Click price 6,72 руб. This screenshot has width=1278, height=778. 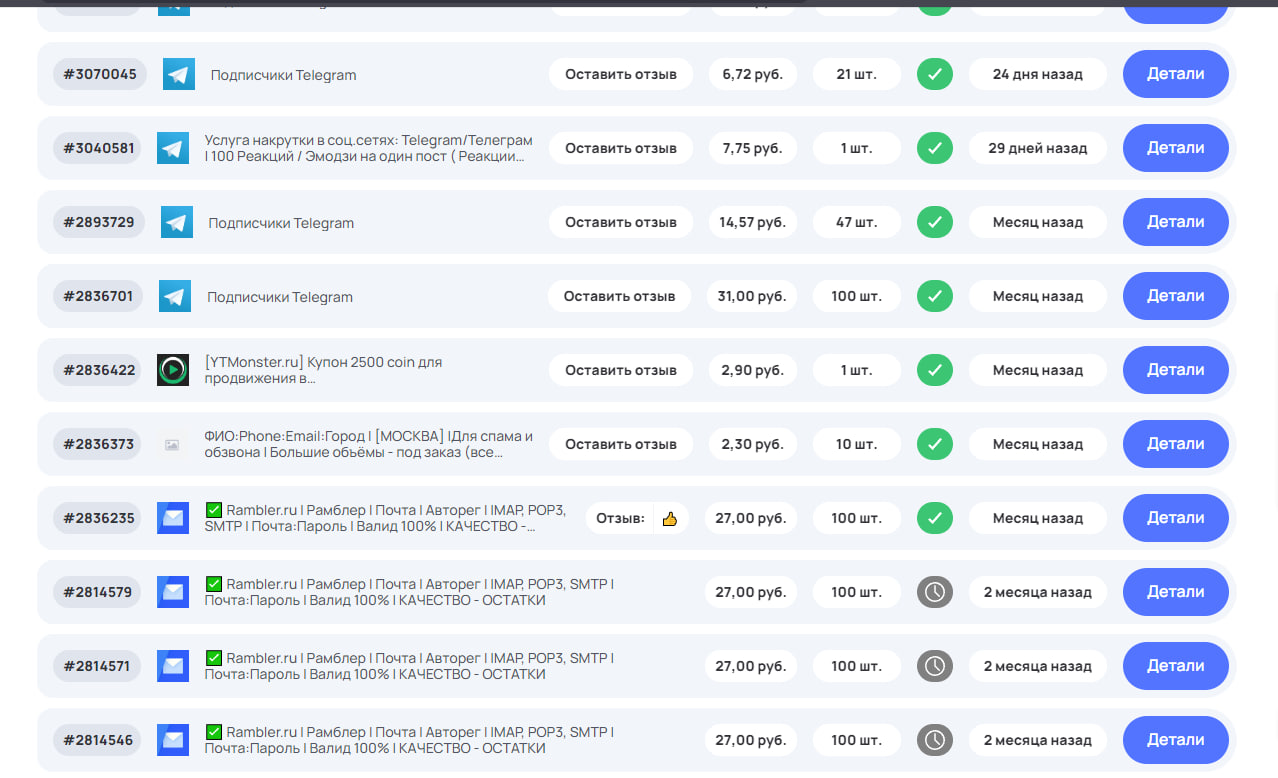(753, 74)
